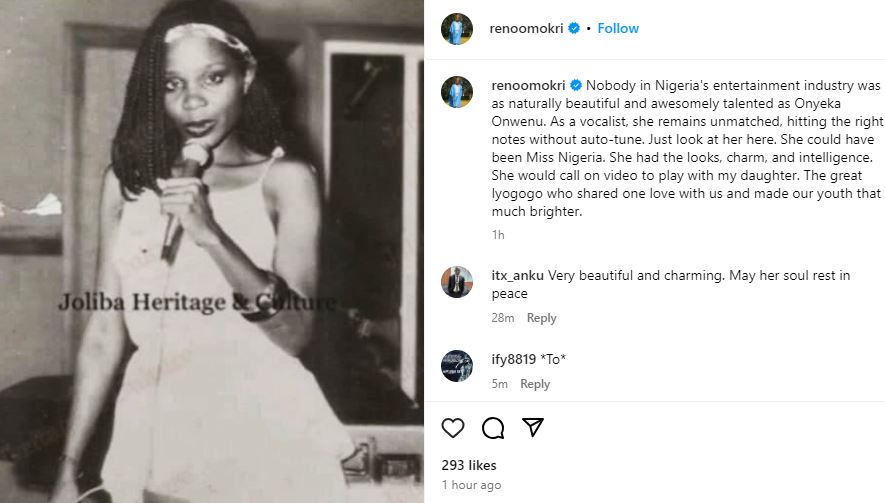Visit itx_anku's profile via username
885x503 pixels.
point(519,275)
